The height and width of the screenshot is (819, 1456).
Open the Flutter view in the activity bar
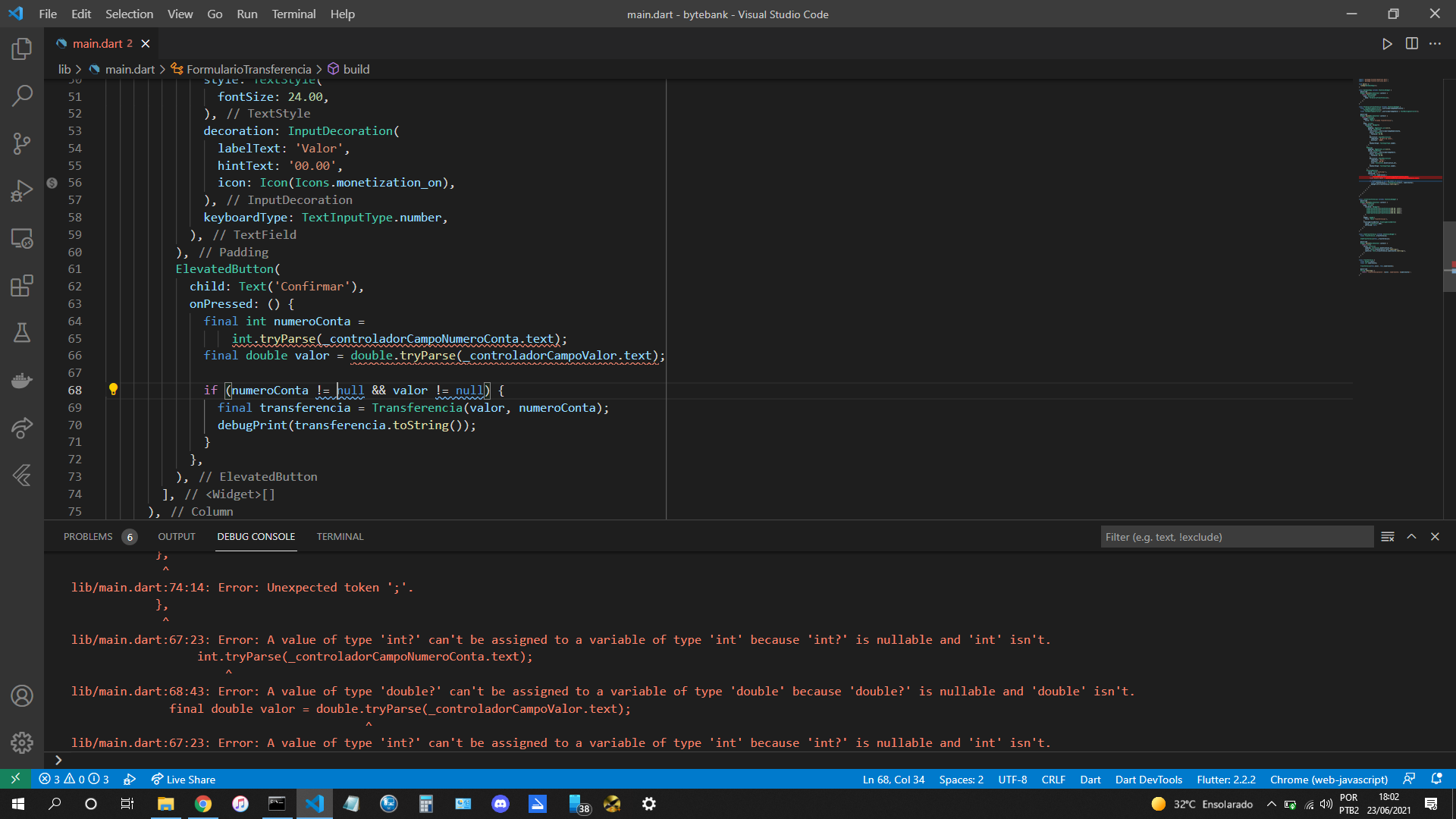(22, 475)
